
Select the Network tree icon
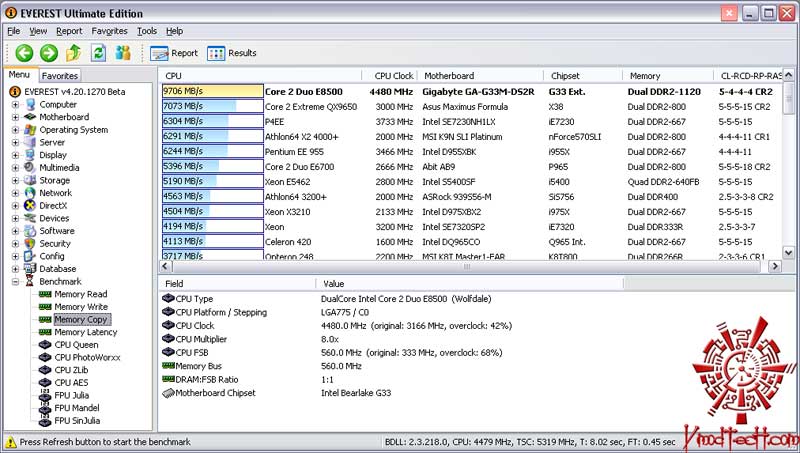tap(30, 193)
